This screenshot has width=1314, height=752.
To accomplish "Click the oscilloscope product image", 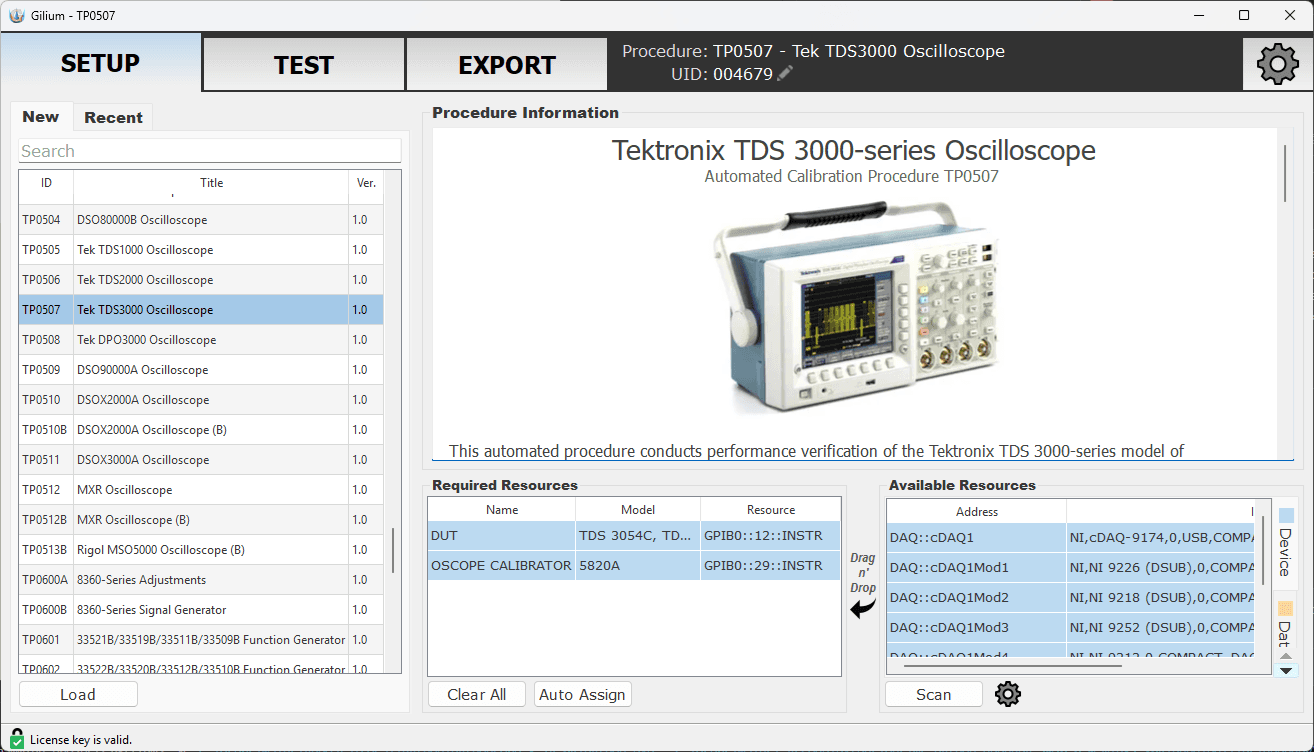I will (x=856, y=310).
